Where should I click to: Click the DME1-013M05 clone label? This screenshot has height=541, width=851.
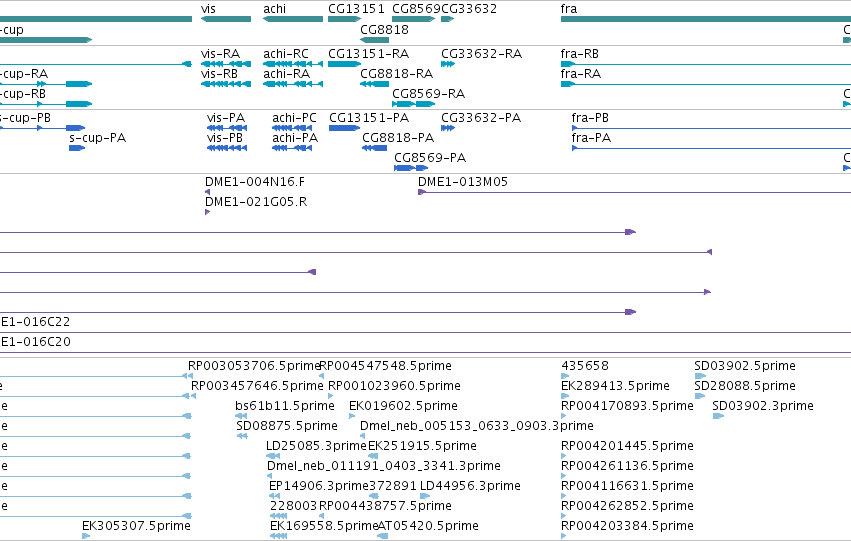pyautogui.click(x=463, y=182)
